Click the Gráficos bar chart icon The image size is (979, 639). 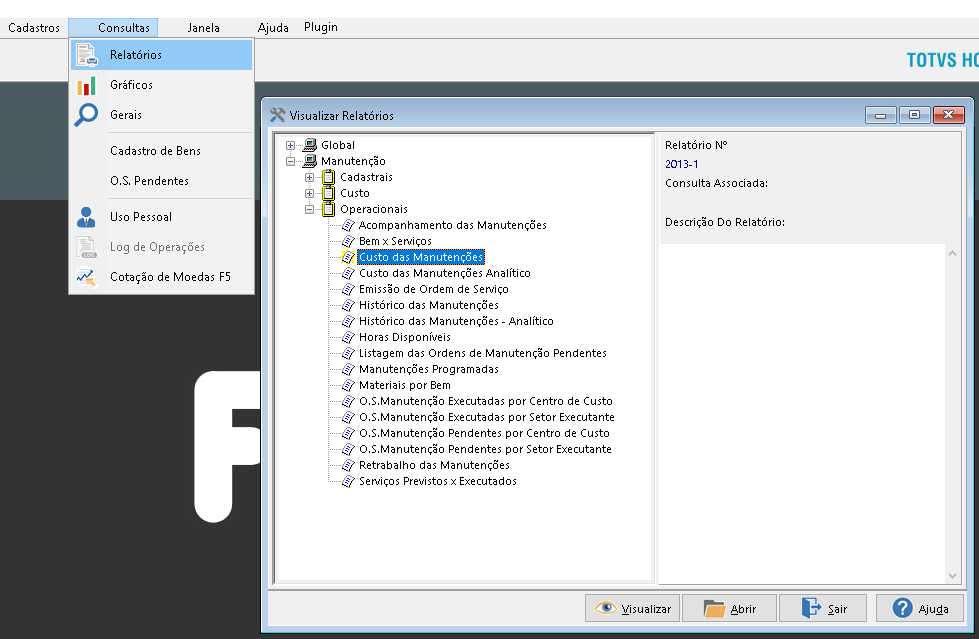pos(86,86)
